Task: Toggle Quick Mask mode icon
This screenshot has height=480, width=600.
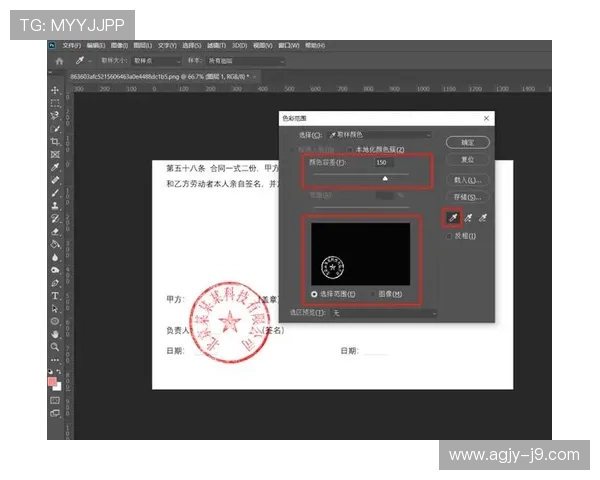Action: pyautogui.click(x=55, y=400)
